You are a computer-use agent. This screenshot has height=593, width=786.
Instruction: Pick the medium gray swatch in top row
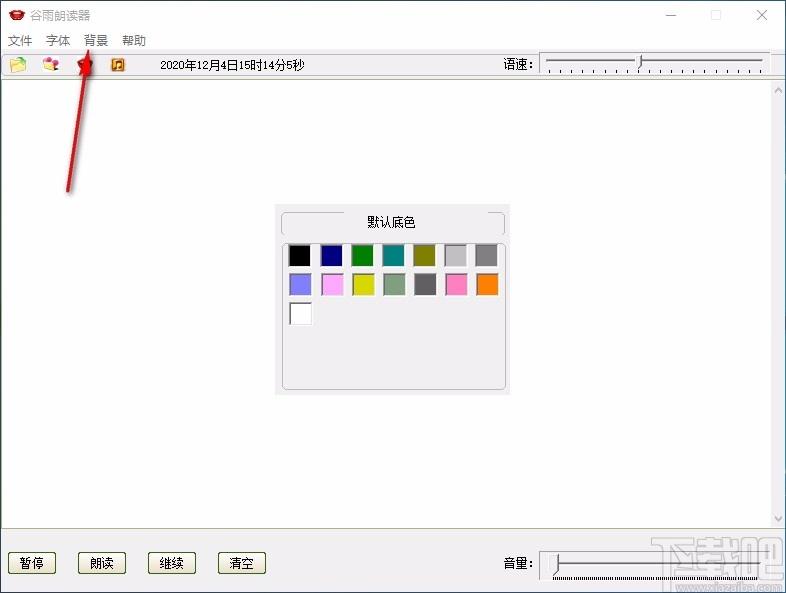[487, 255]
